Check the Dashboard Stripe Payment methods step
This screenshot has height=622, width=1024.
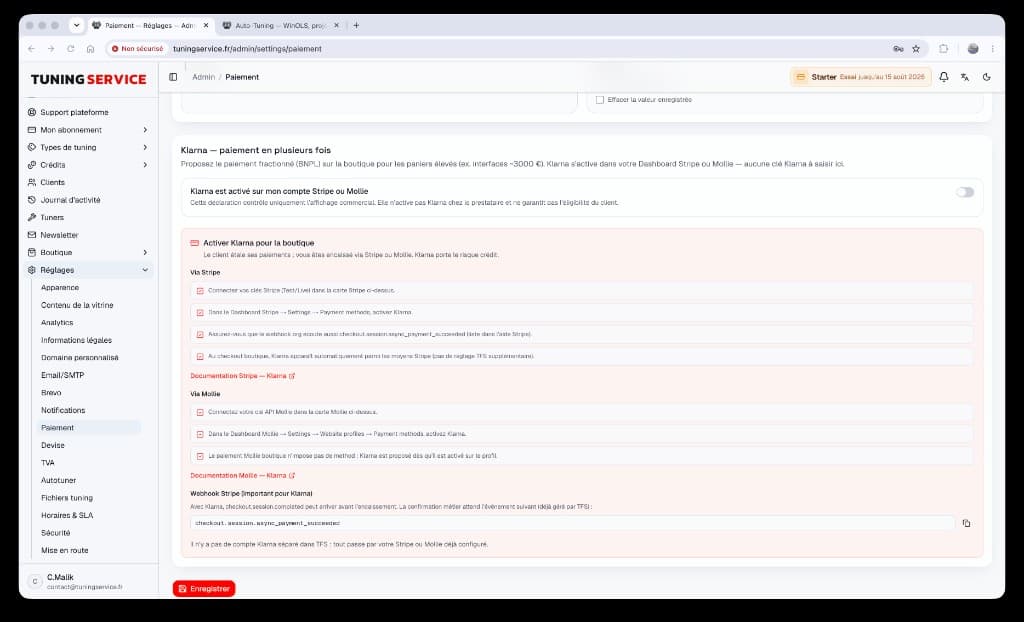(x=200, y=313)
